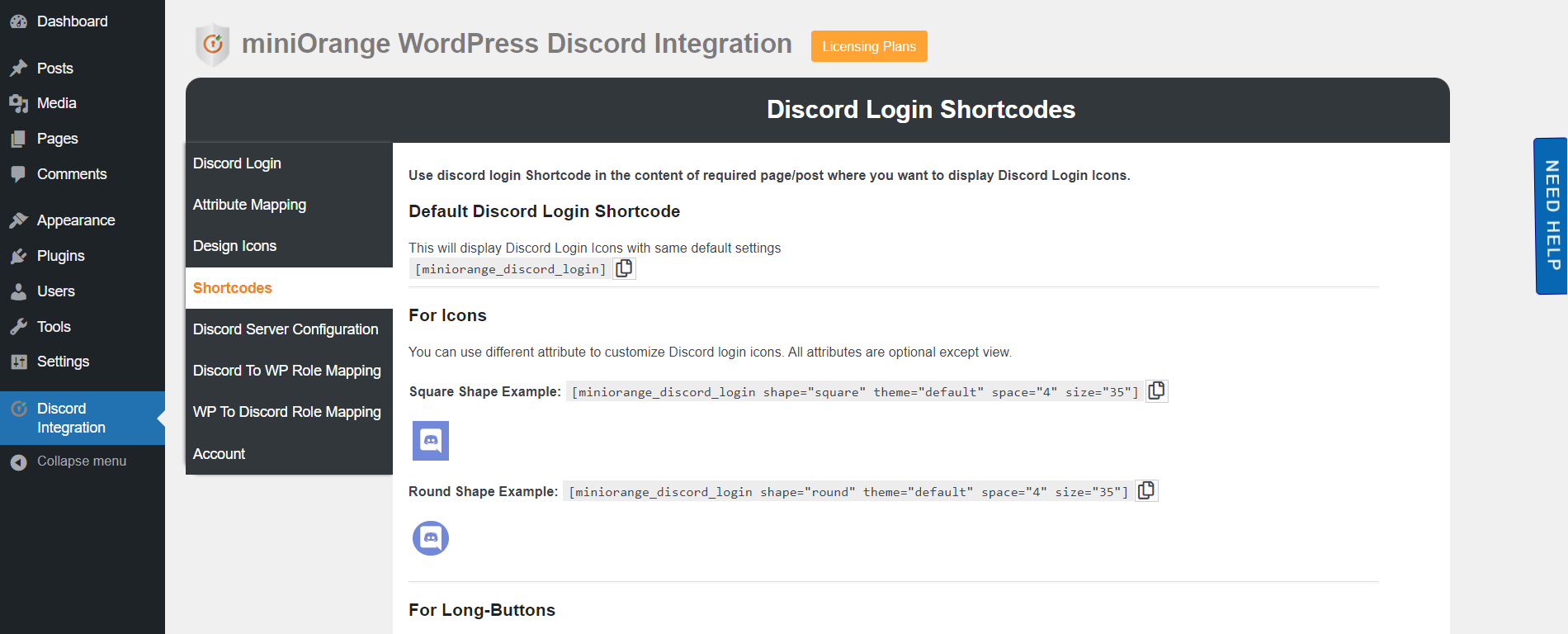Click the miniOrange shield logo
This screenshot has height=634, width=1568.
213,44
